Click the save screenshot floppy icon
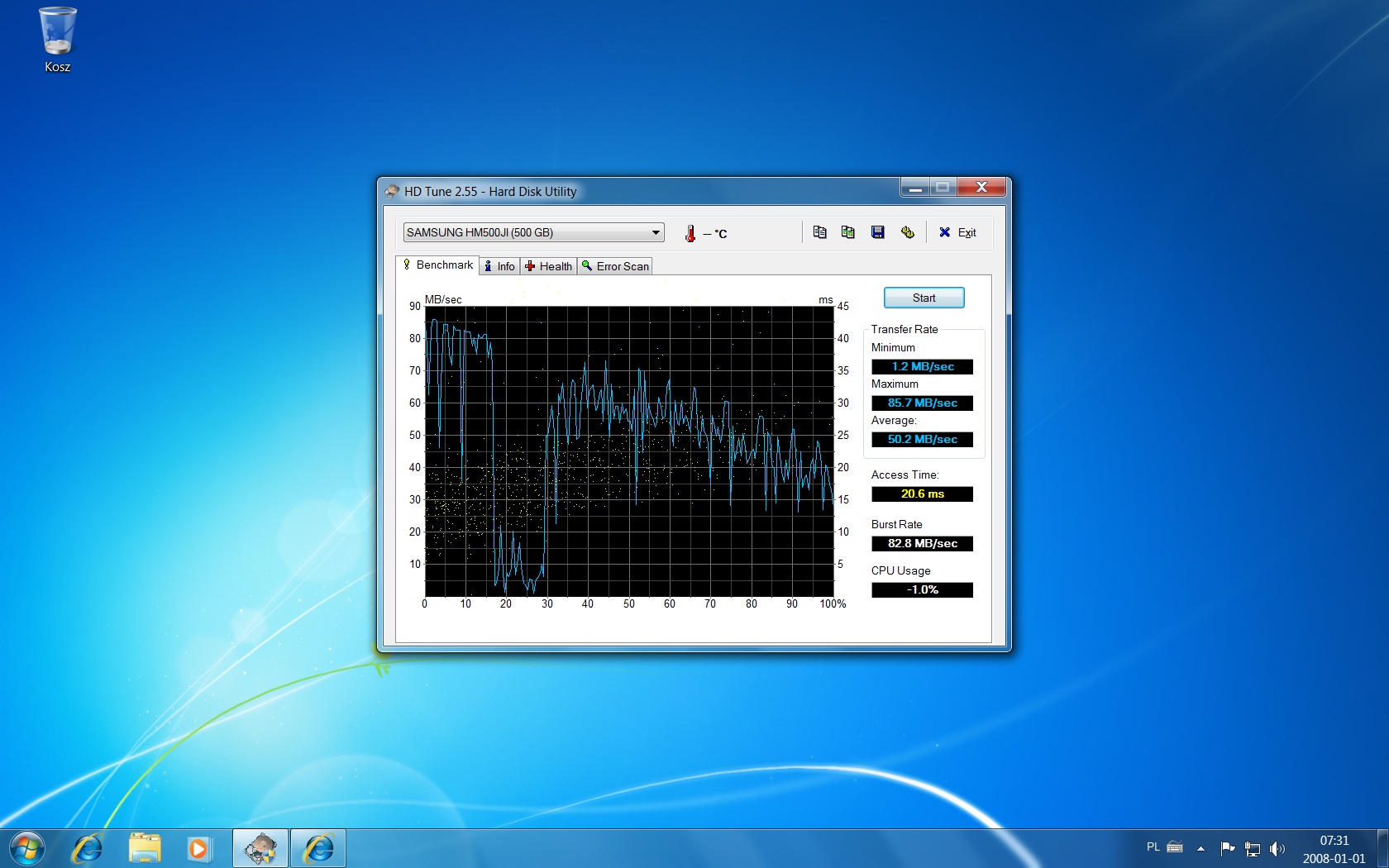Viewport: 1389px width, 868px height. [877, 232]
